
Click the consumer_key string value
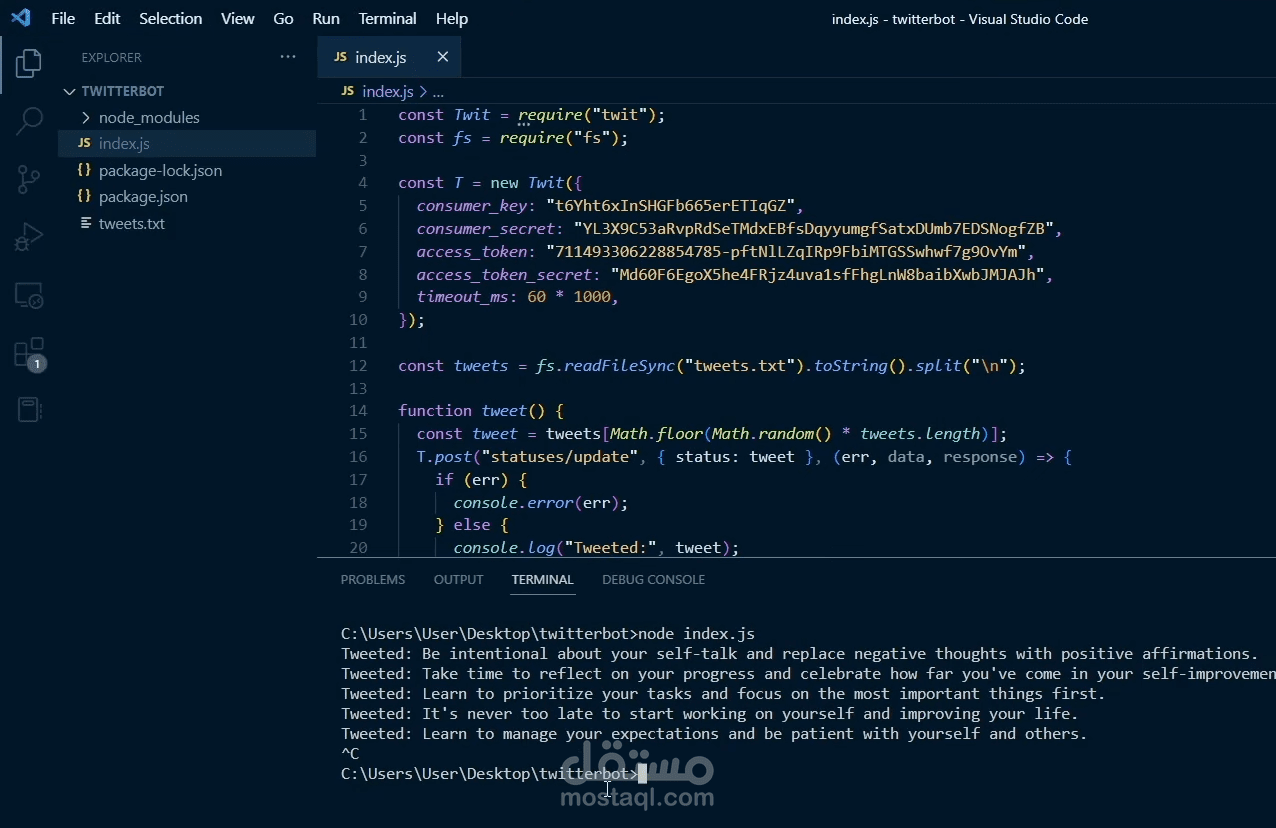[670, 206]
